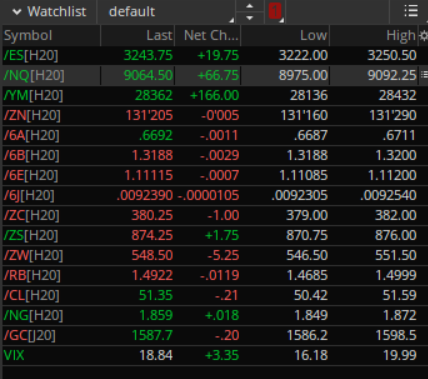Screen dimensions: 428x379
Task: Open the default watchlist dropdown
Action: point(166,12)
